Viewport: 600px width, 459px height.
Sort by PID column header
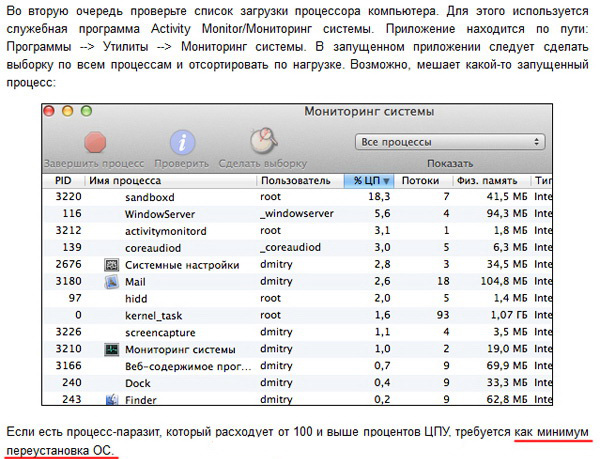(62, 181)
